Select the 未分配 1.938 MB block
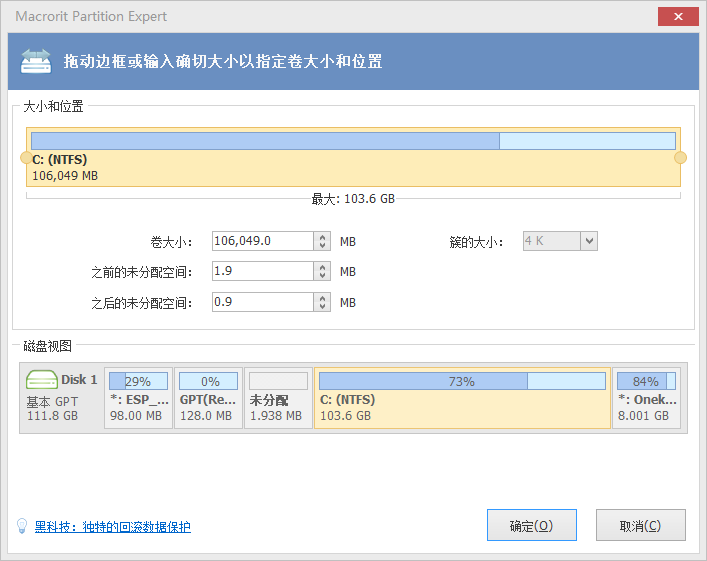 click(x=278, y=398)
